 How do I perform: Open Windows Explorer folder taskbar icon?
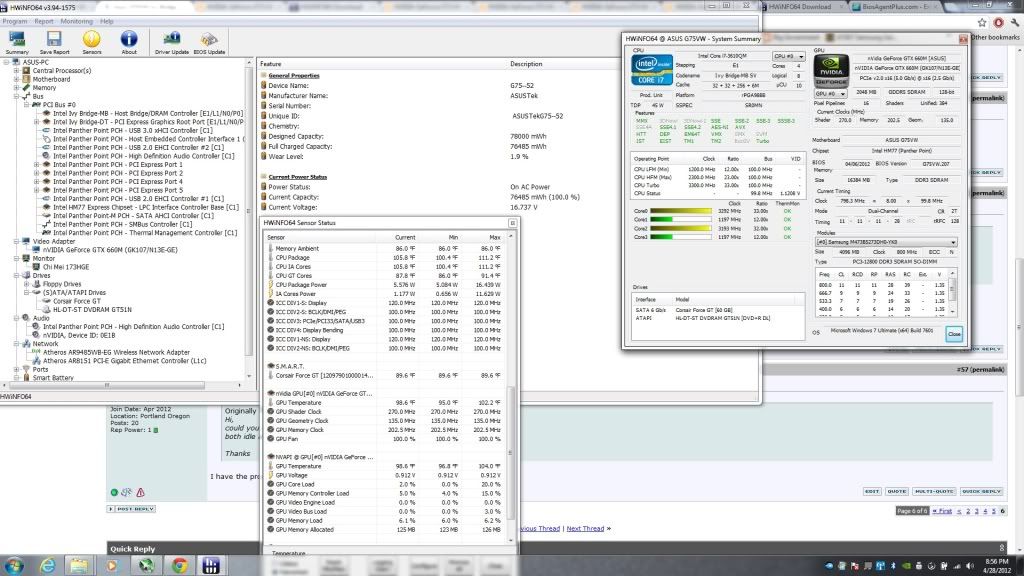[79, 566]
